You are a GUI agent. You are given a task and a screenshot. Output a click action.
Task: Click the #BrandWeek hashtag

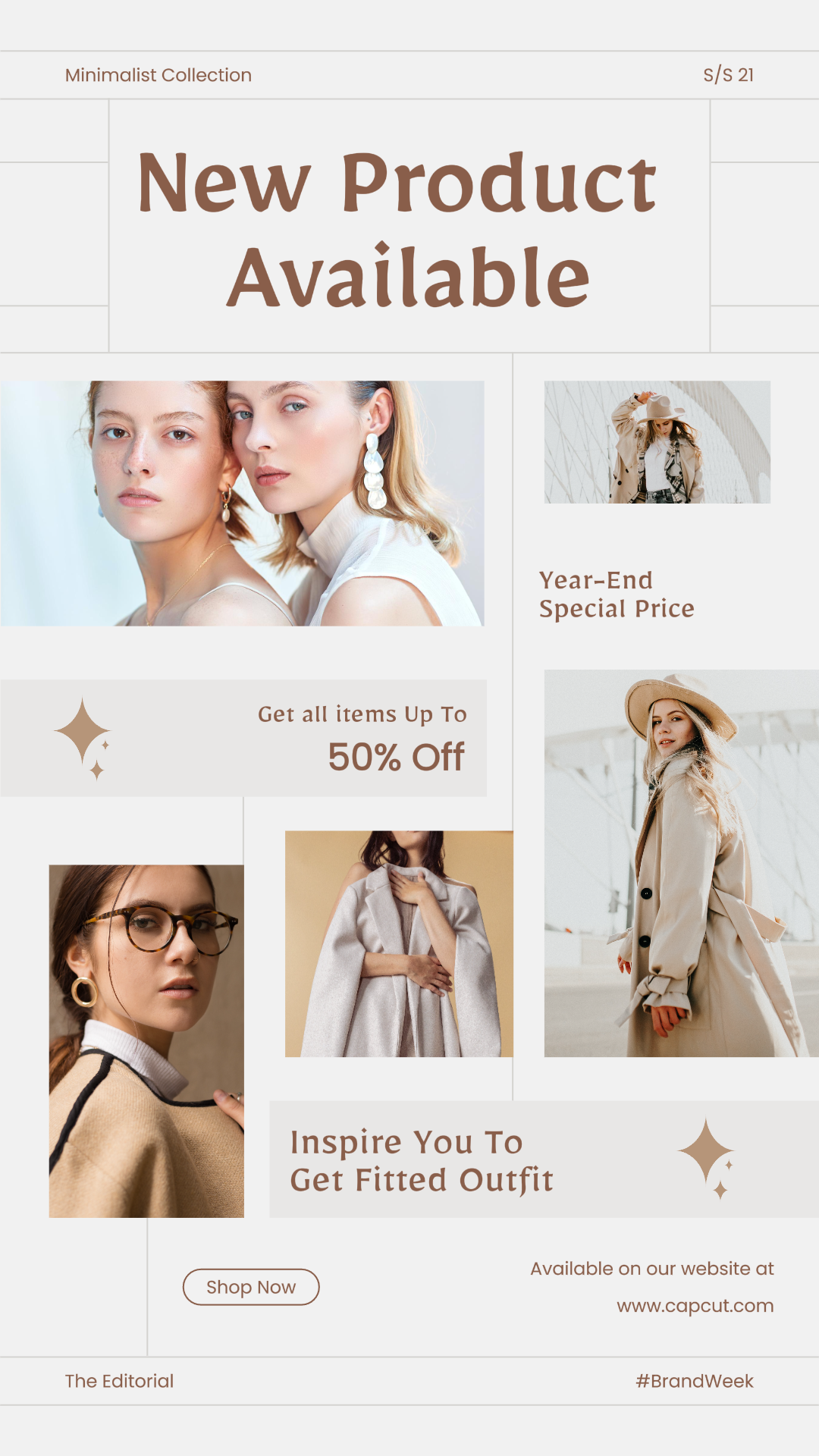pyautogui.click(x=695, y=1381)
